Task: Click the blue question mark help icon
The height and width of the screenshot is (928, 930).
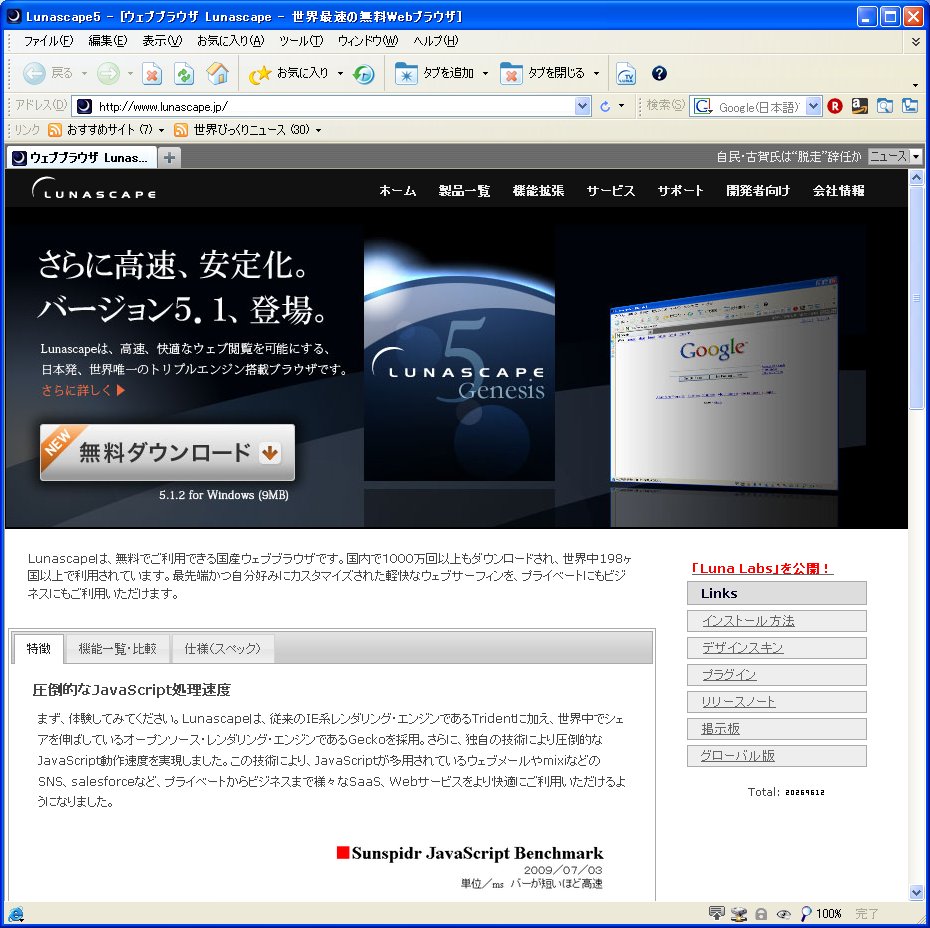Action: click(659, 73)
